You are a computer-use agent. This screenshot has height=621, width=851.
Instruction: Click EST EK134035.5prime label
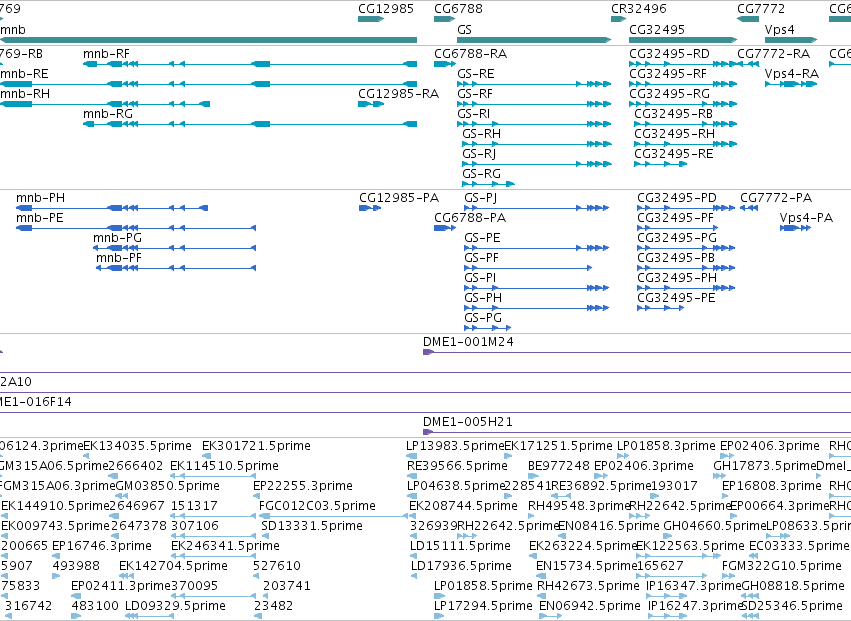(137, 446)
